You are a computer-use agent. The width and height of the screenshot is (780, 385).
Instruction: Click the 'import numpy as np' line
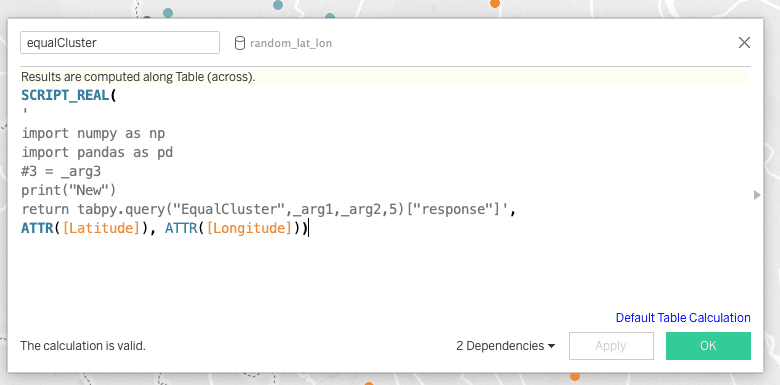pos(93,134)
